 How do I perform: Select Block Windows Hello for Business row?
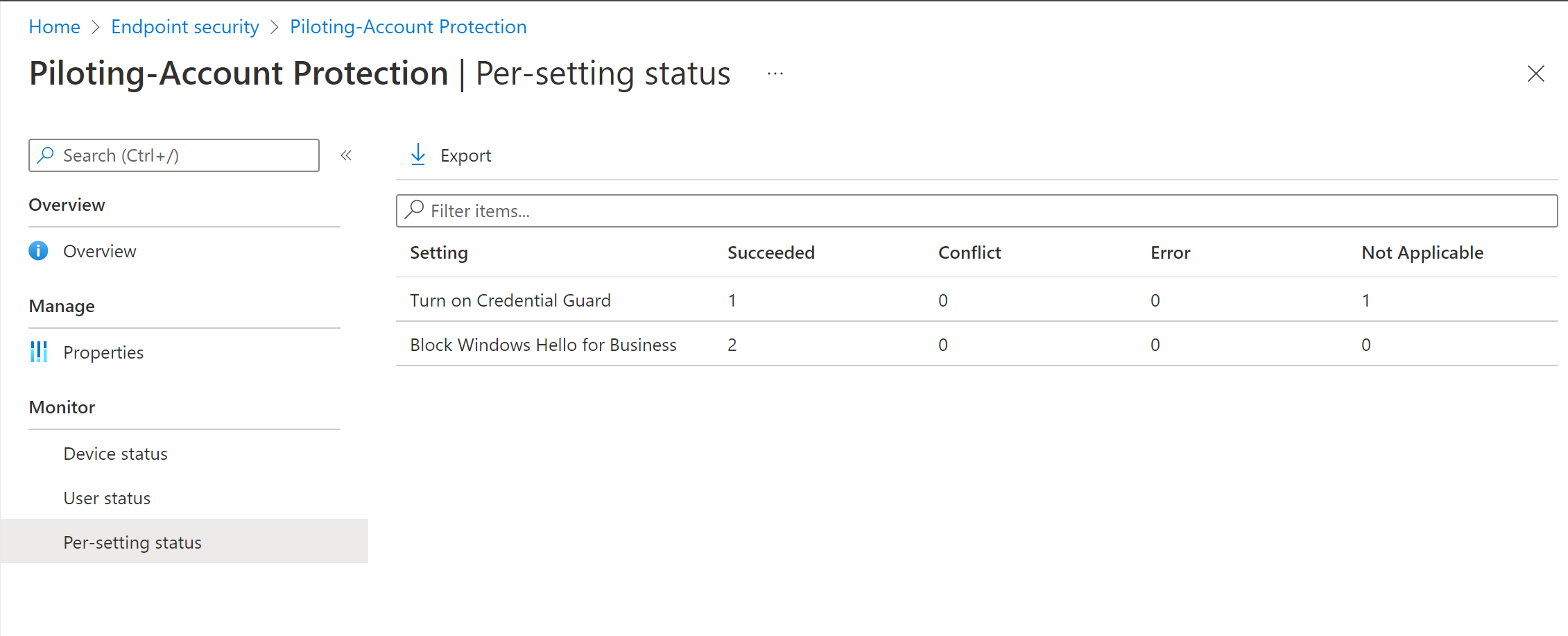pyautogui.click(x=543, y=345)
